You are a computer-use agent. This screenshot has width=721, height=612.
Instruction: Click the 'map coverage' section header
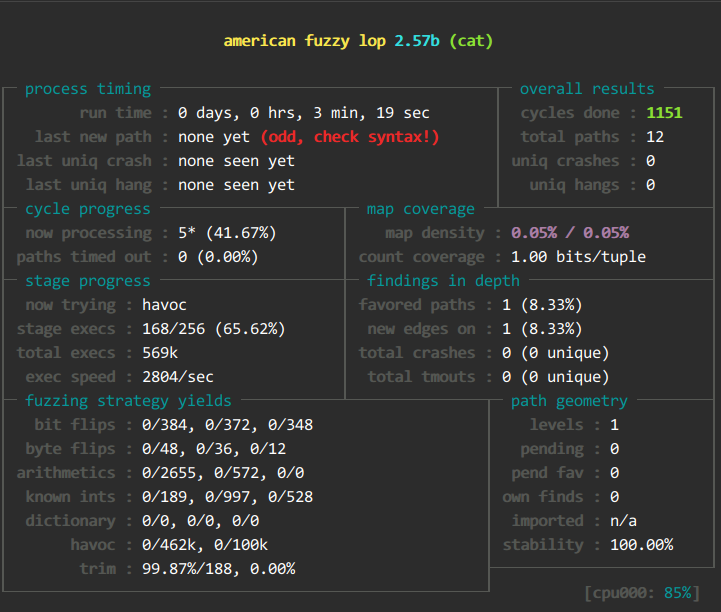click(x=420, y=209)
